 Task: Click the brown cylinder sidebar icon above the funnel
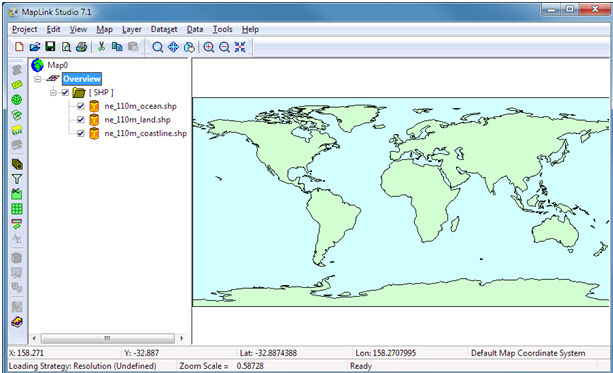pos(17,164)
